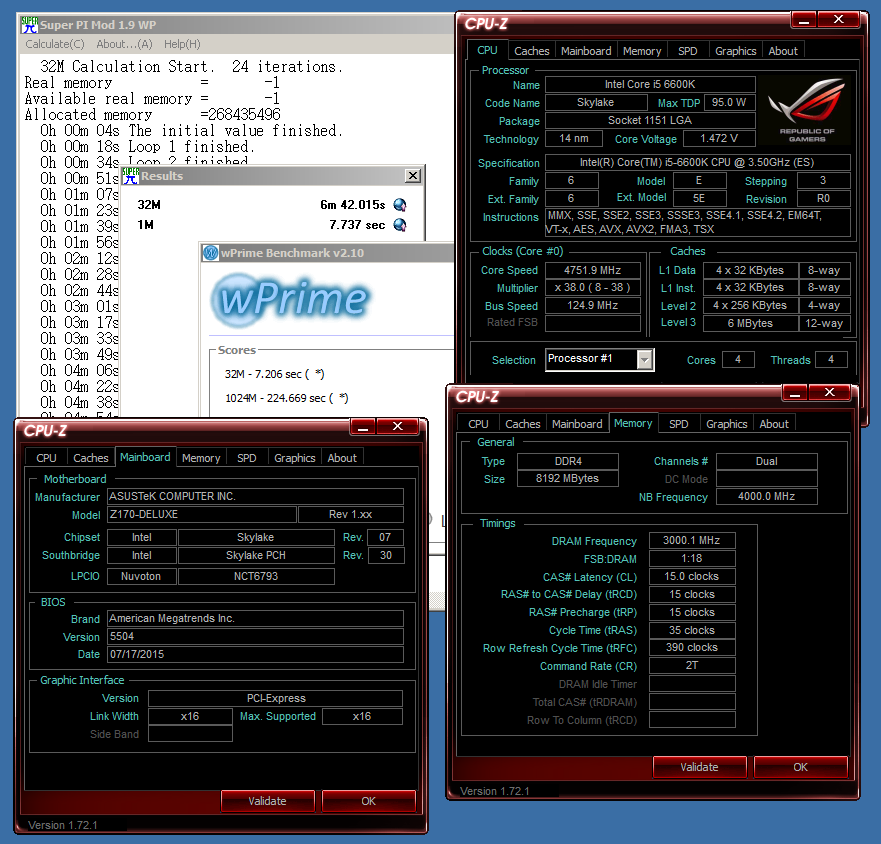Click the NB Frequency 4000.0 MHz value
Viewport: 881px width, 844px height.
point(766,496)
